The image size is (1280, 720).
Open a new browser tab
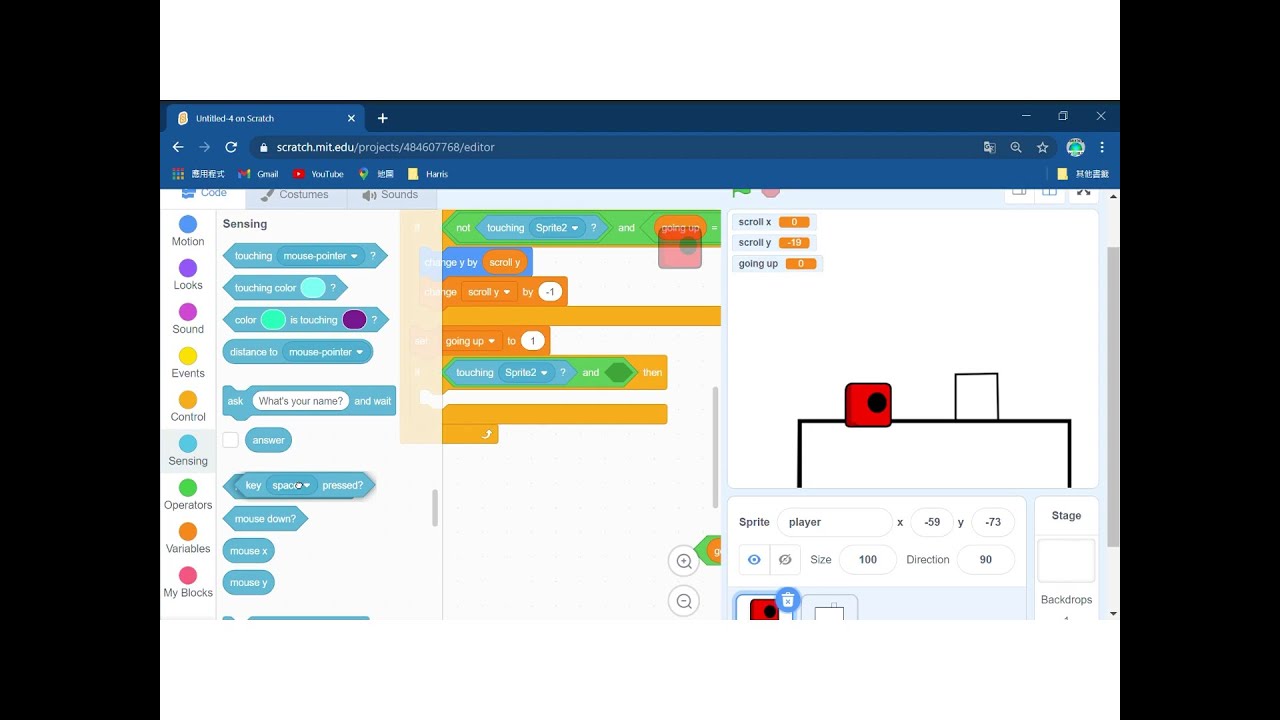[x=382, y=118]
